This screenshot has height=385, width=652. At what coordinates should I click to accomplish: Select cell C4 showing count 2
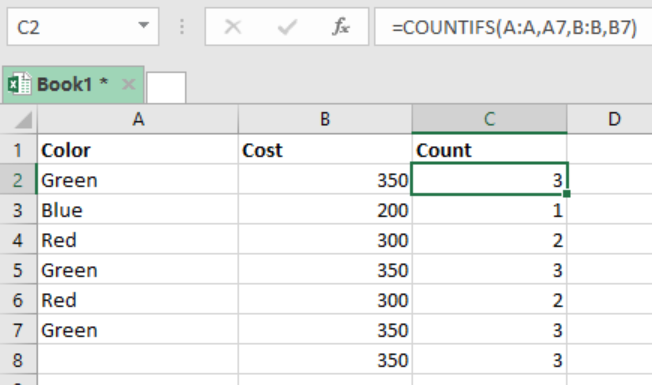click(x=489, y=239)
